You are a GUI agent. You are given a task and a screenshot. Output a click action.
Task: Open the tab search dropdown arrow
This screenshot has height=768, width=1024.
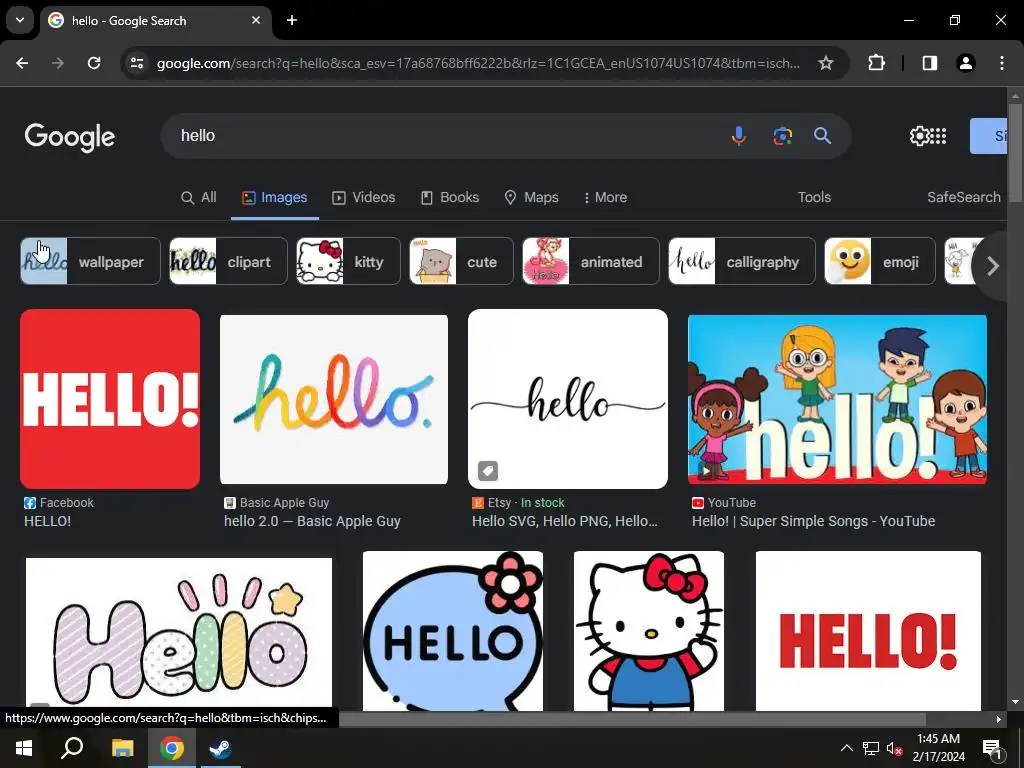point(20,20)
